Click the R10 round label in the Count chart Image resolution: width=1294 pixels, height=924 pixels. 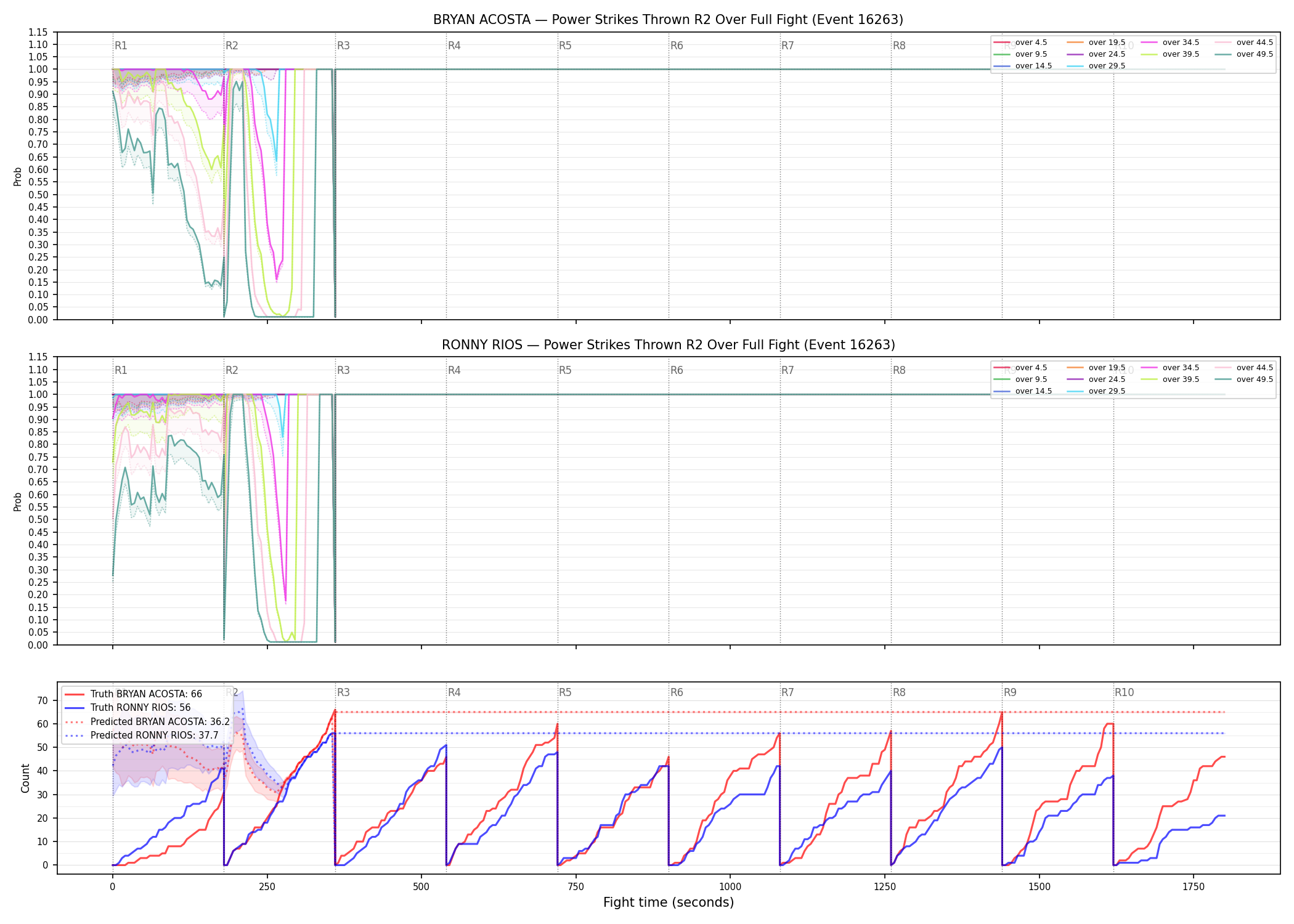click(1124, 692)
